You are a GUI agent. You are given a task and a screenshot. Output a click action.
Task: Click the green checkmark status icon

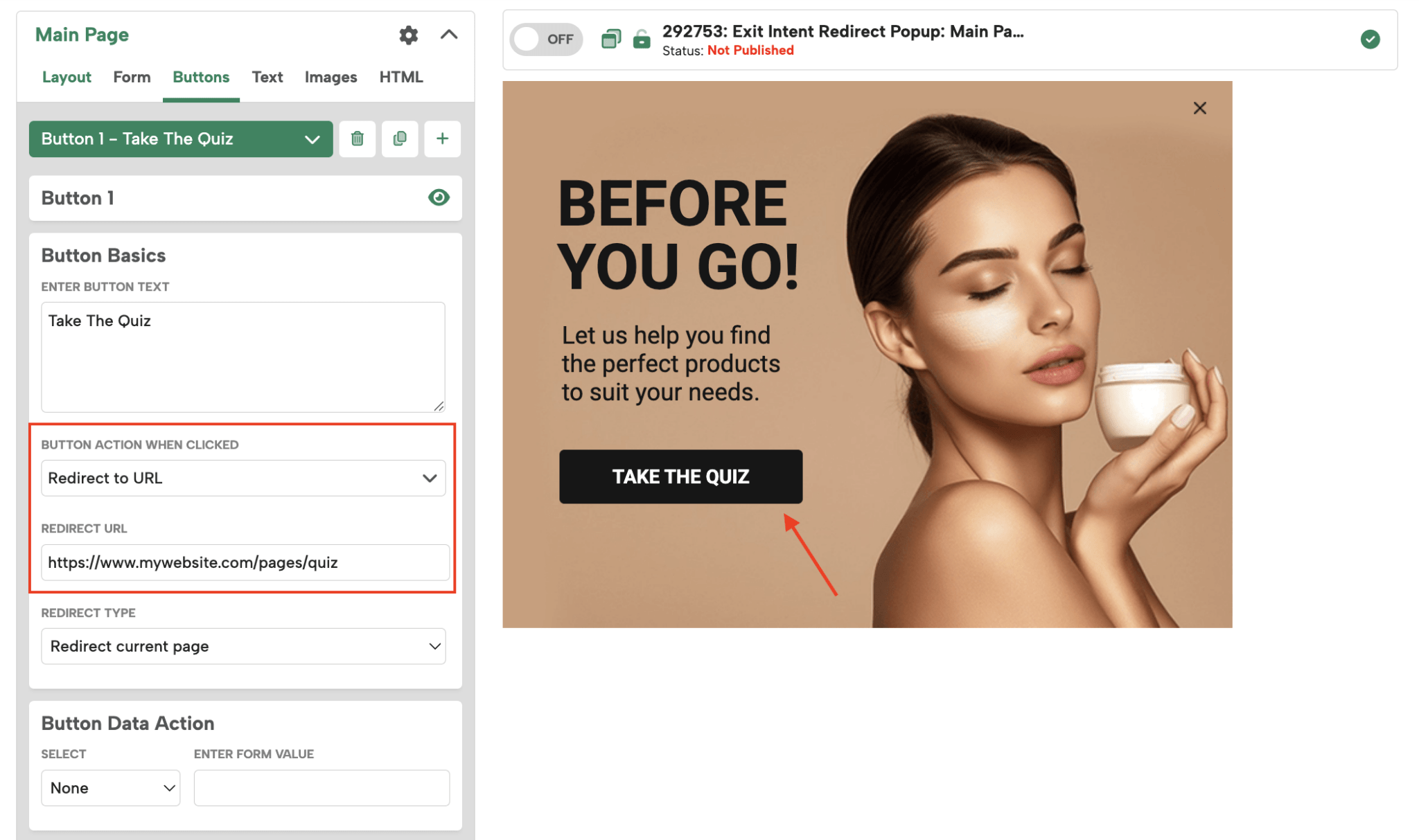pyautogui.click(x=1370, y=39)
